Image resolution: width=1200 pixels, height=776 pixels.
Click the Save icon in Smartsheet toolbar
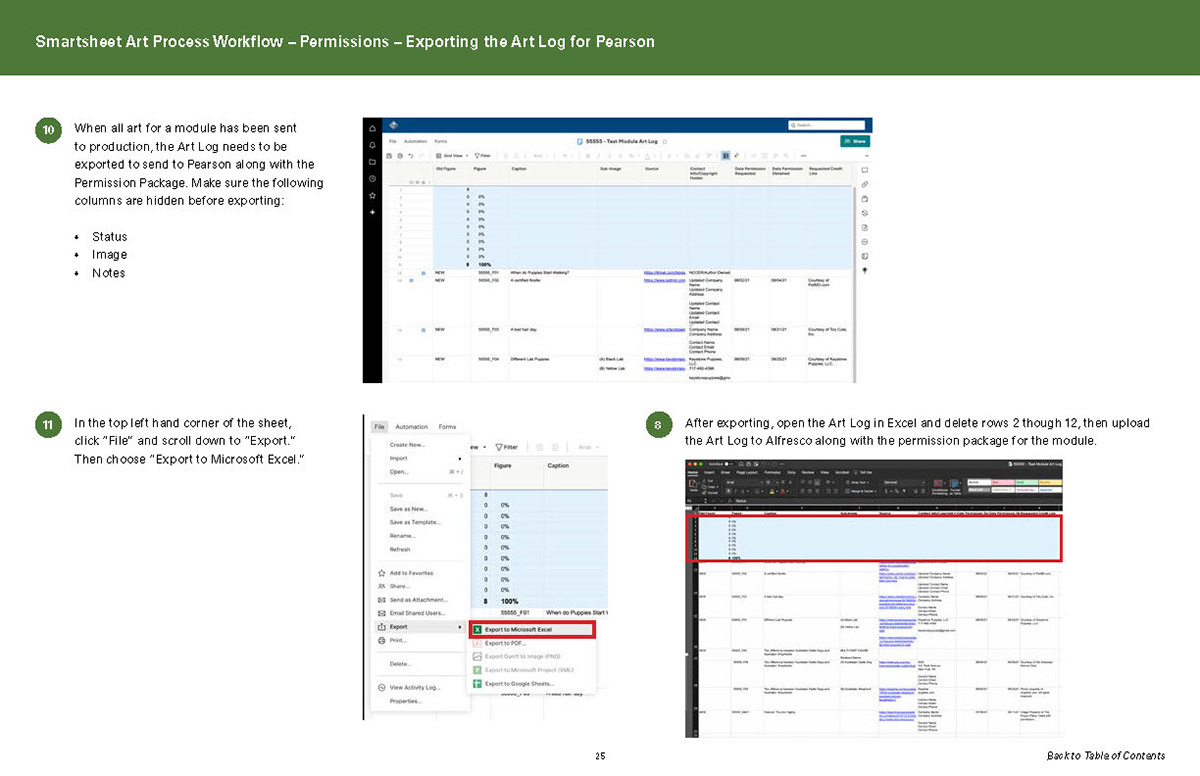pos(389,156)
